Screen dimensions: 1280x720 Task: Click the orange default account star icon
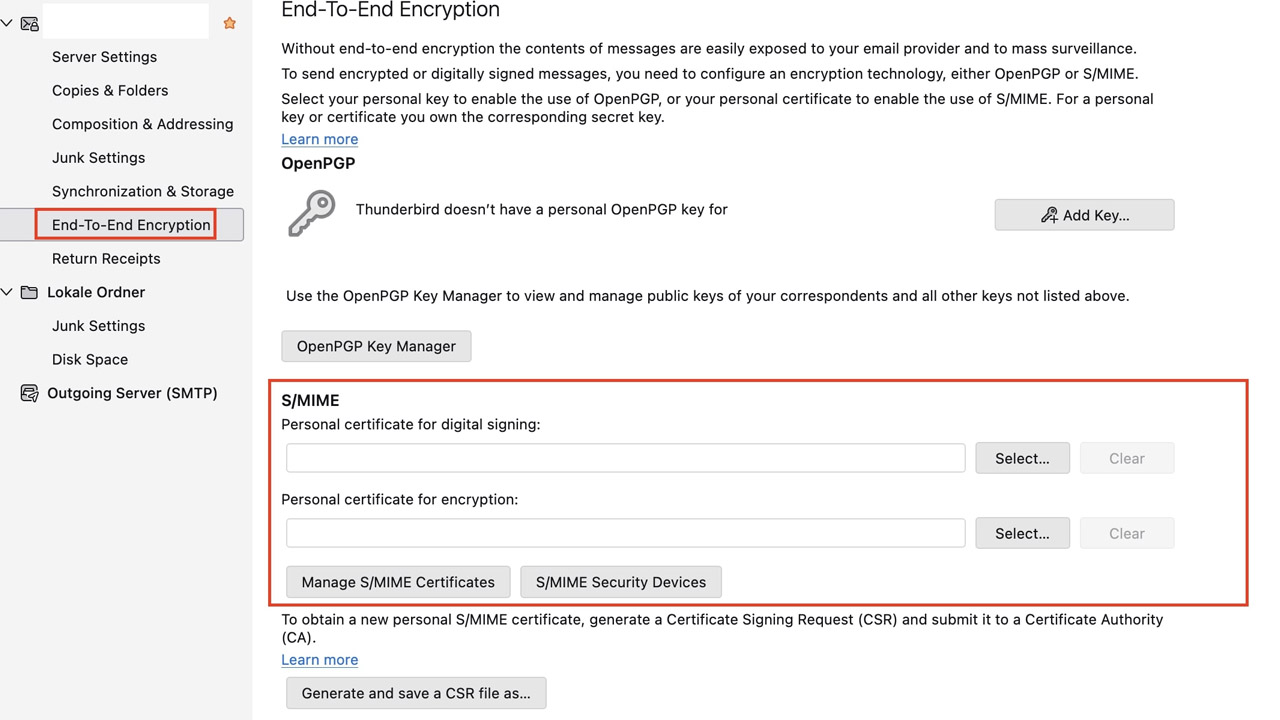[229, 23]
